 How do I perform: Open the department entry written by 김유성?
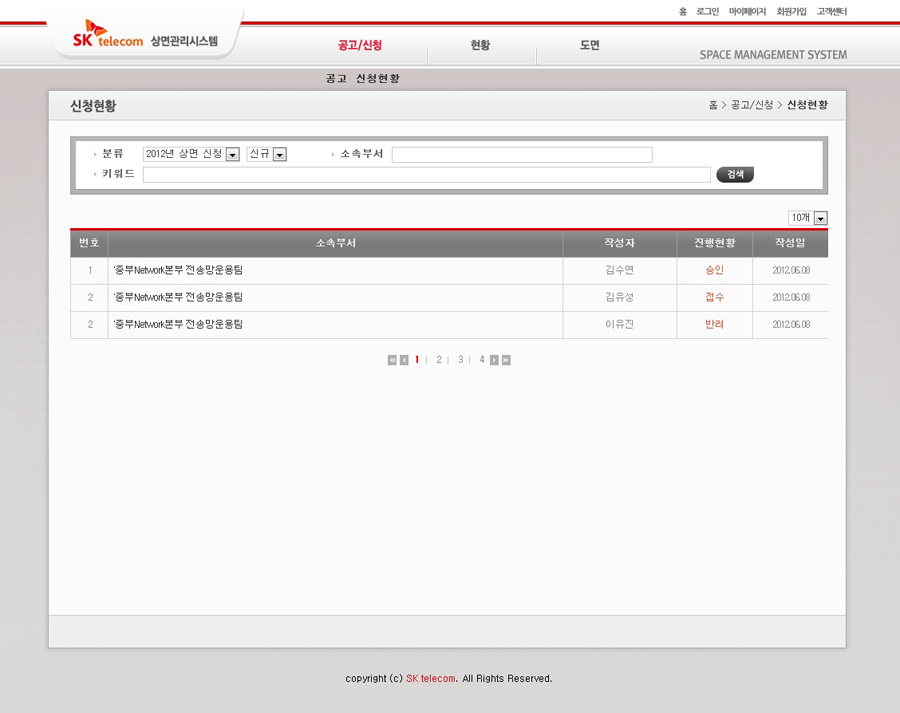pyautogui.click(x=178, y=297)
